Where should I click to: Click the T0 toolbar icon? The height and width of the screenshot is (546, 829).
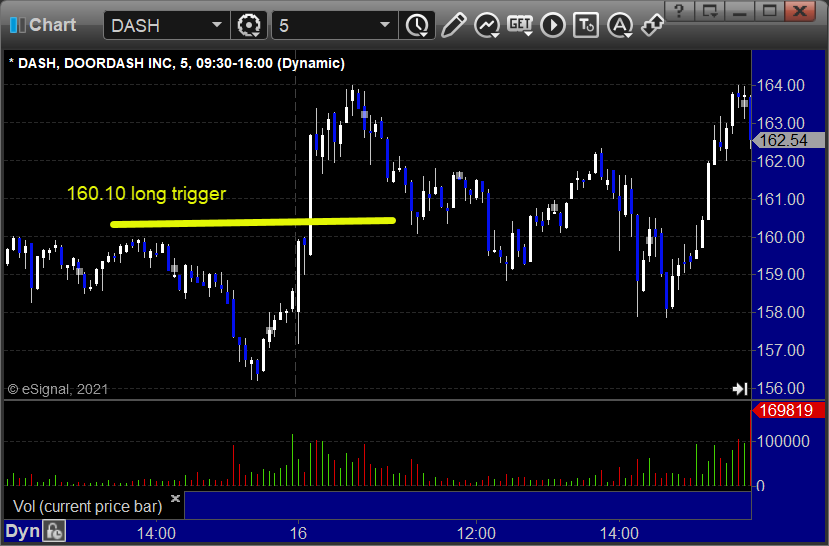click(586, 25)
